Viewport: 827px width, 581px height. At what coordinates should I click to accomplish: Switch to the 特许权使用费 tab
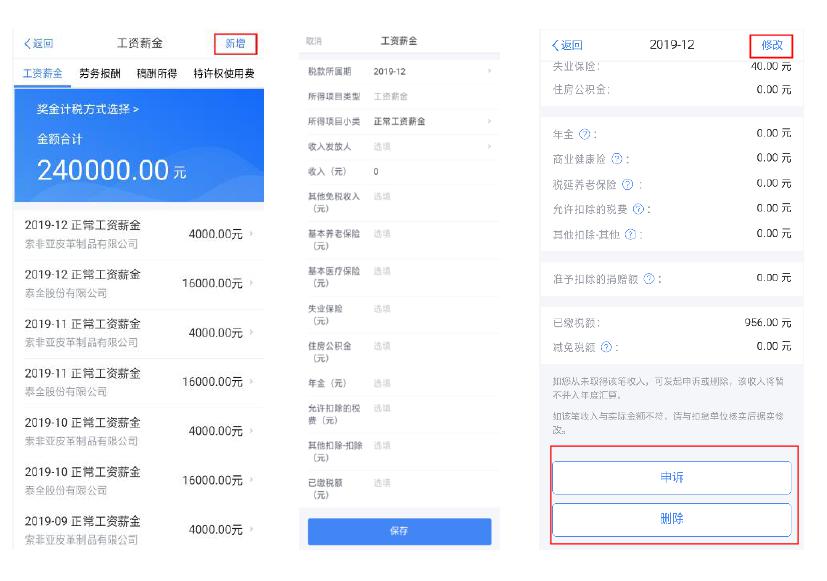(224, 73)
